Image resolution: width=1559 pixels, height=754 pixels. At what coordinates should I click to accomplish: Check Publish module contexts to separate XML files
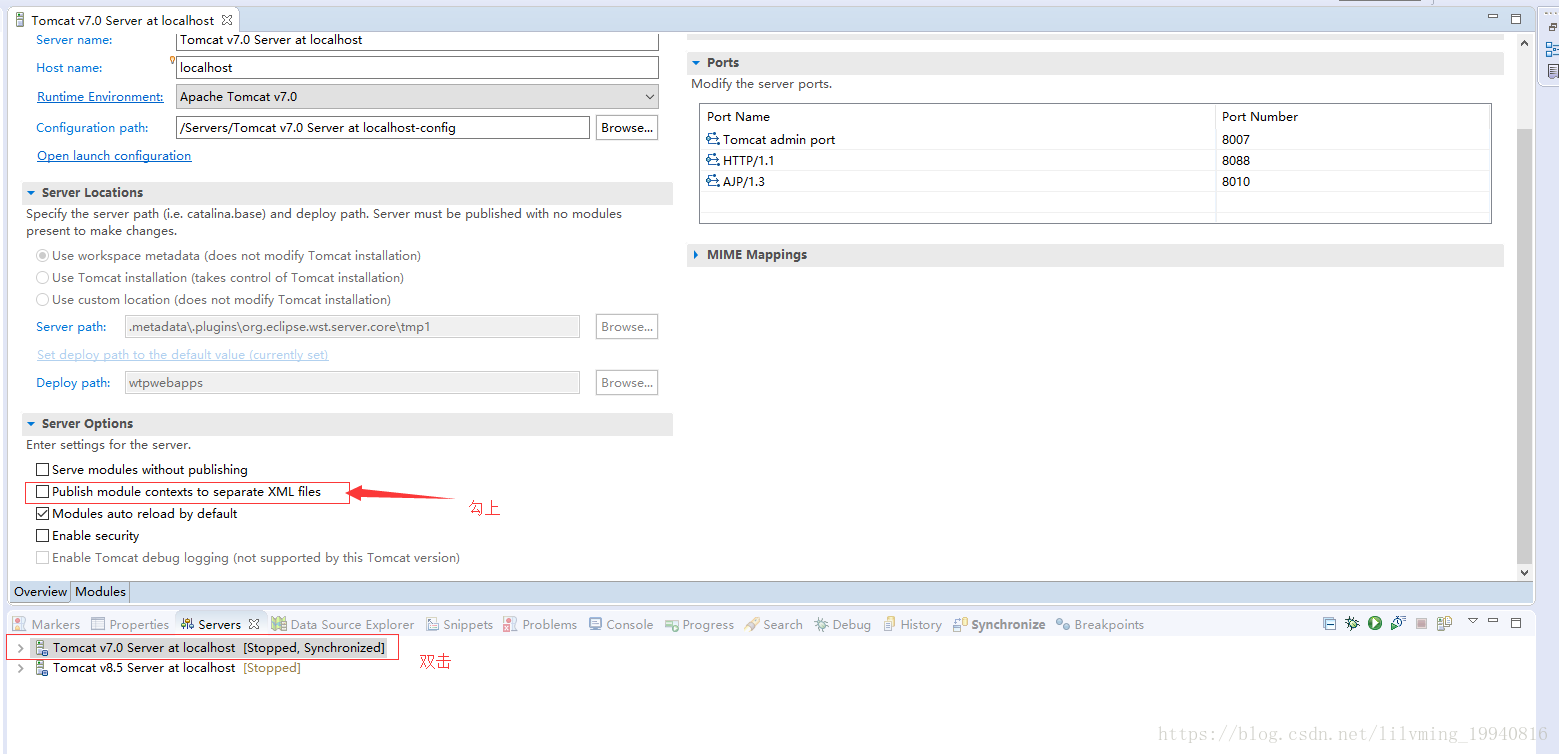(x=43, y=491)
